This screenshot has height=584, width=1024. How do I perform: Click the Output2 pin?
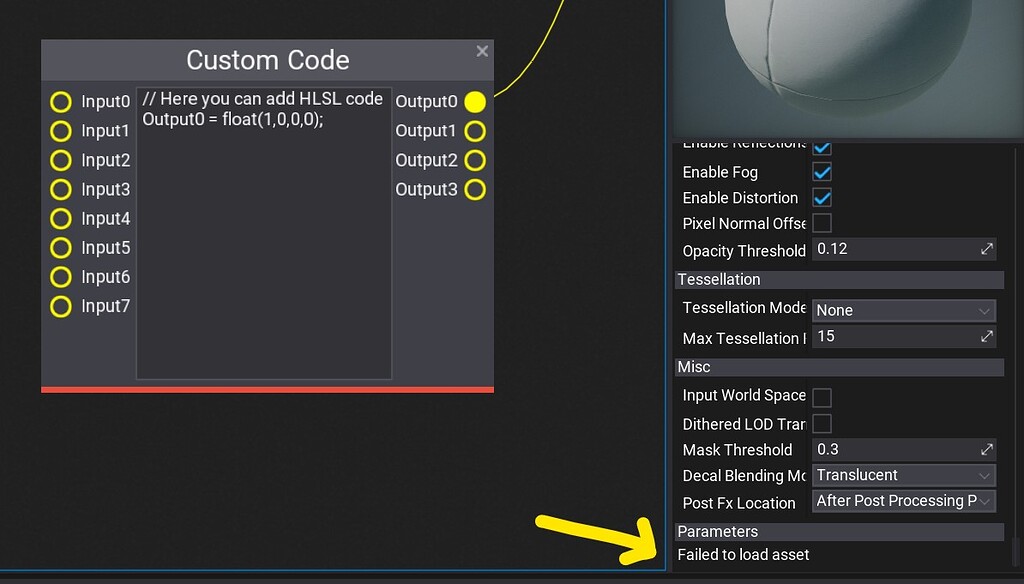[475, 160]
